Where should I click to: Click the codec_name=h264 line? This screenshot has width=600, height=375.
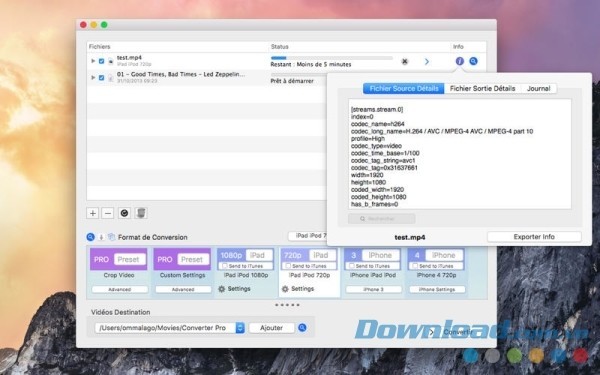[x=378, y=124]
